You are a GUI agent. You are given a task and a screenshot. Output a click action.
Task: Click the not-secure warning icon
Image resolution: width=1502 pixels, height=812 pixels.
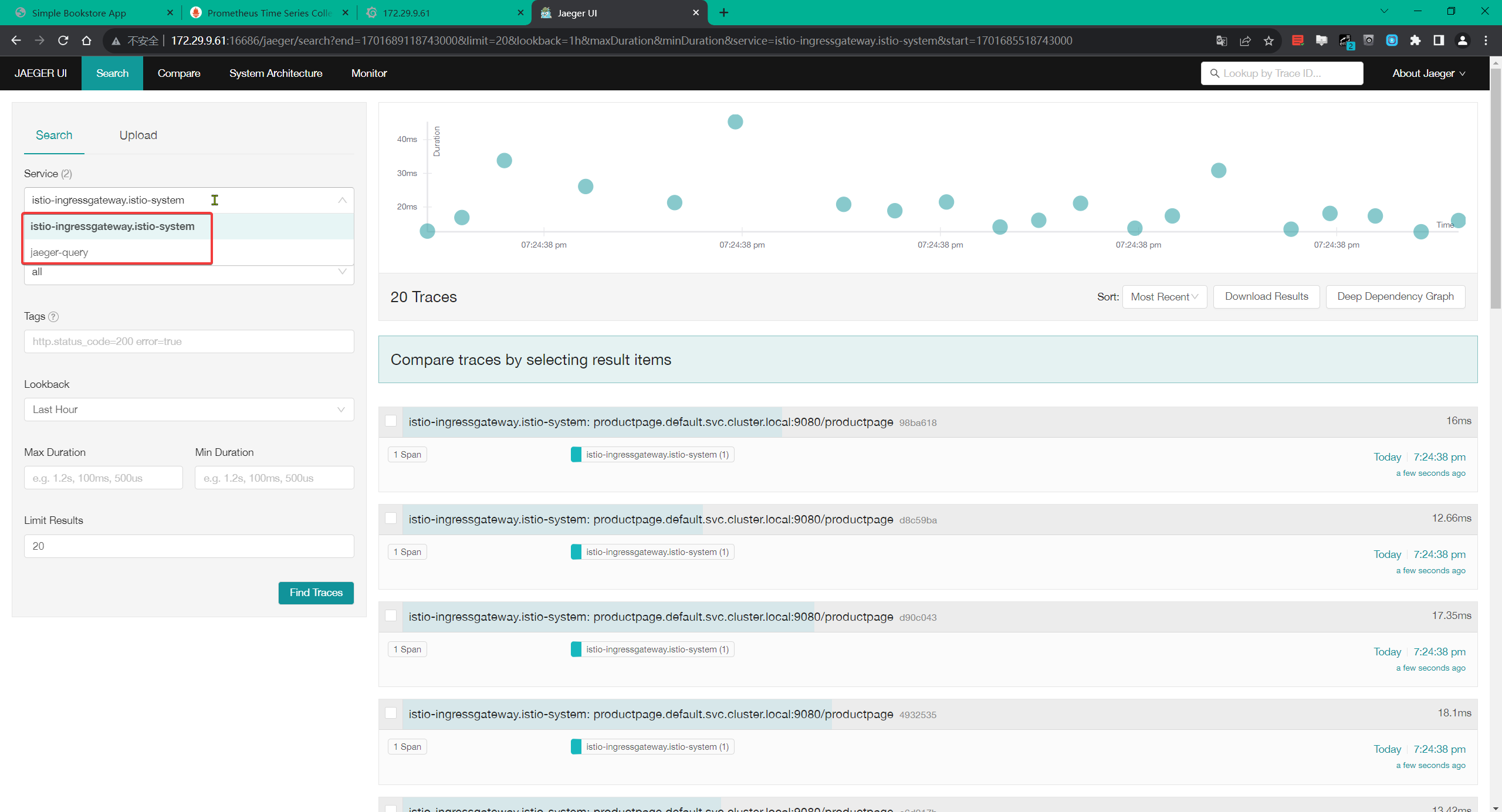(x=116, y=40)
